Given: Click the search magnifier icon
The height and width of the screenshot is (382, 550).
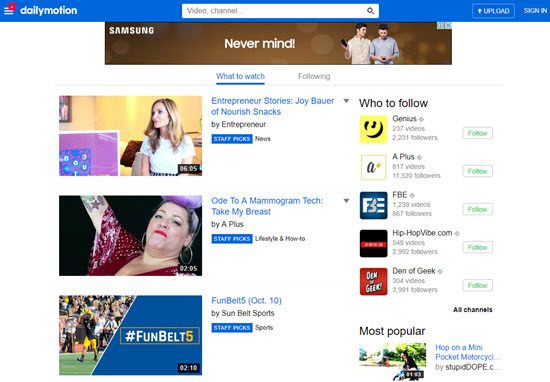Looking at the screenshot, I should coord(370,11).
